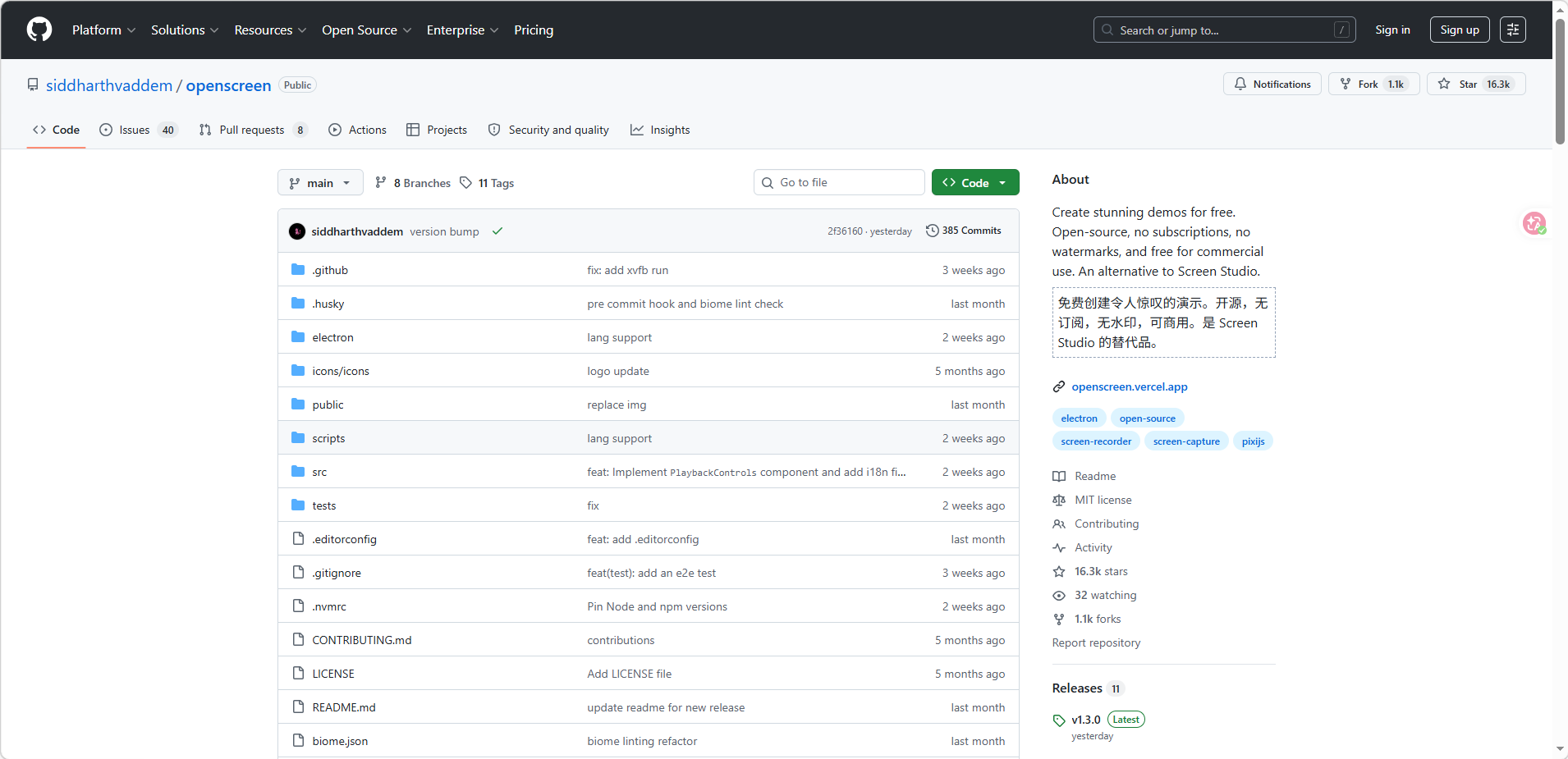Switch to the Insights tab

[660, 130]
